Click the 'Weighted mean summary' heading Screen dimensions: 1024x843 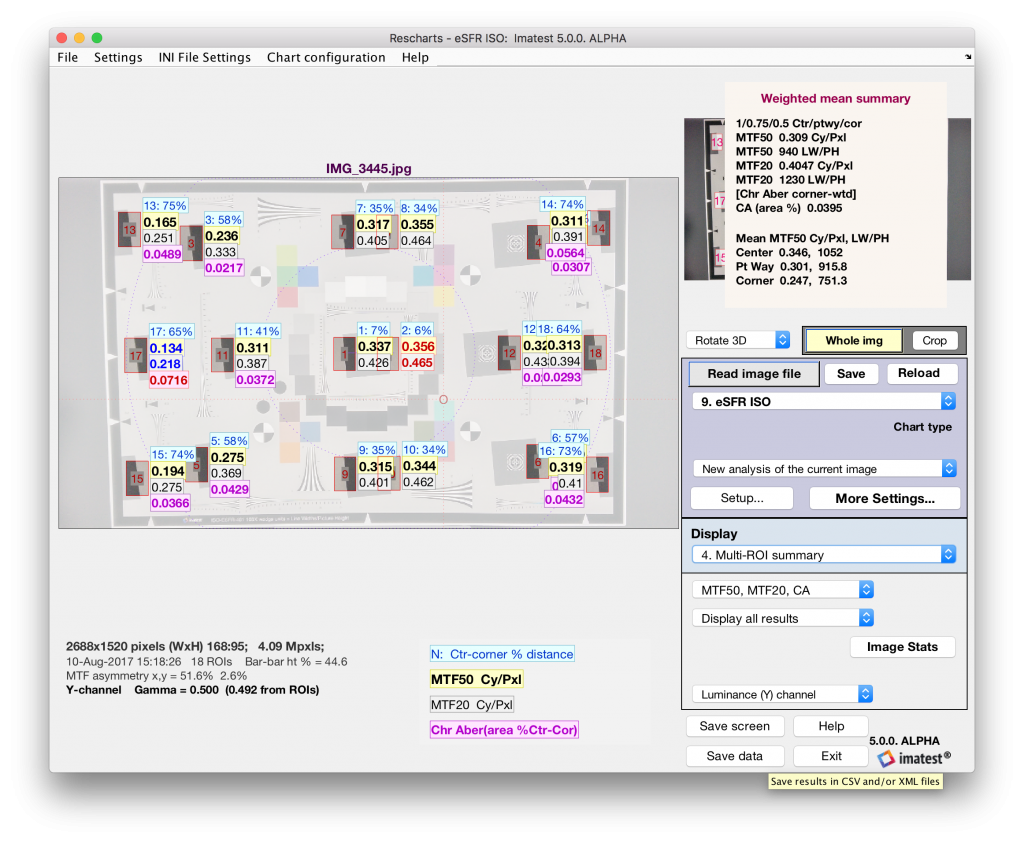835,99
